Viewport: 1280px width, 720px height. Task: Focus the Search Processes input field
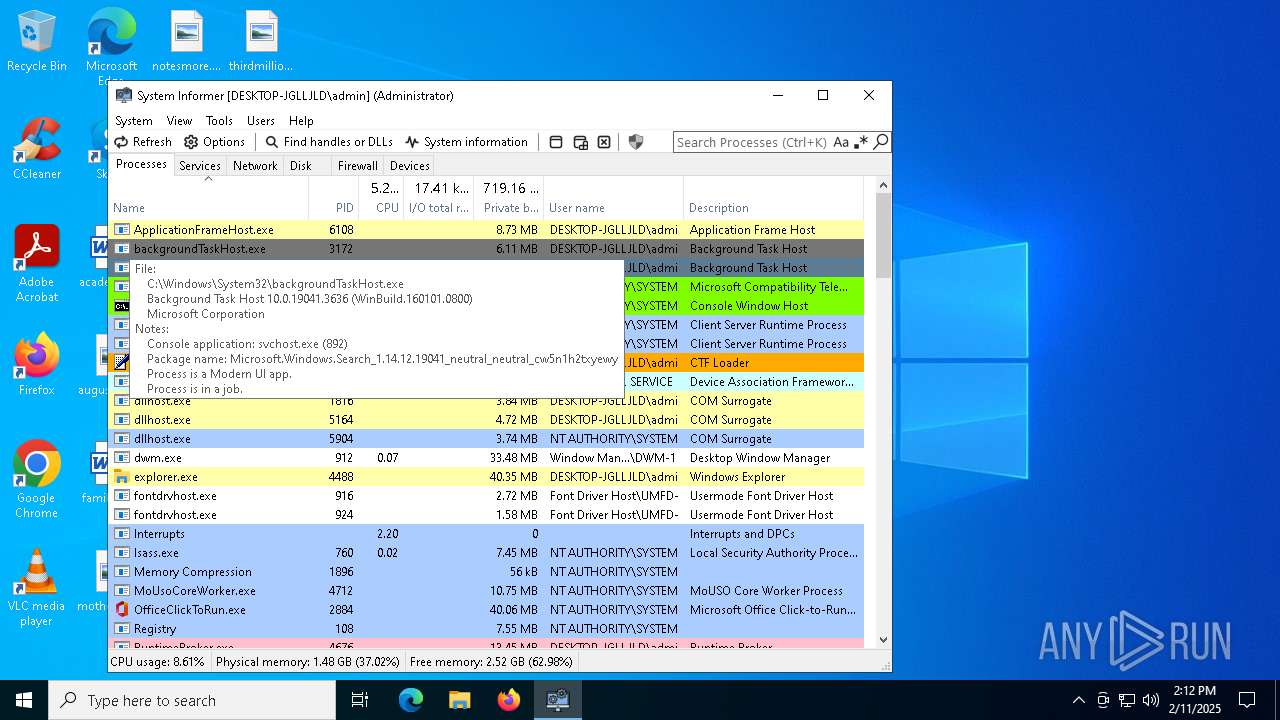[752, 142]
